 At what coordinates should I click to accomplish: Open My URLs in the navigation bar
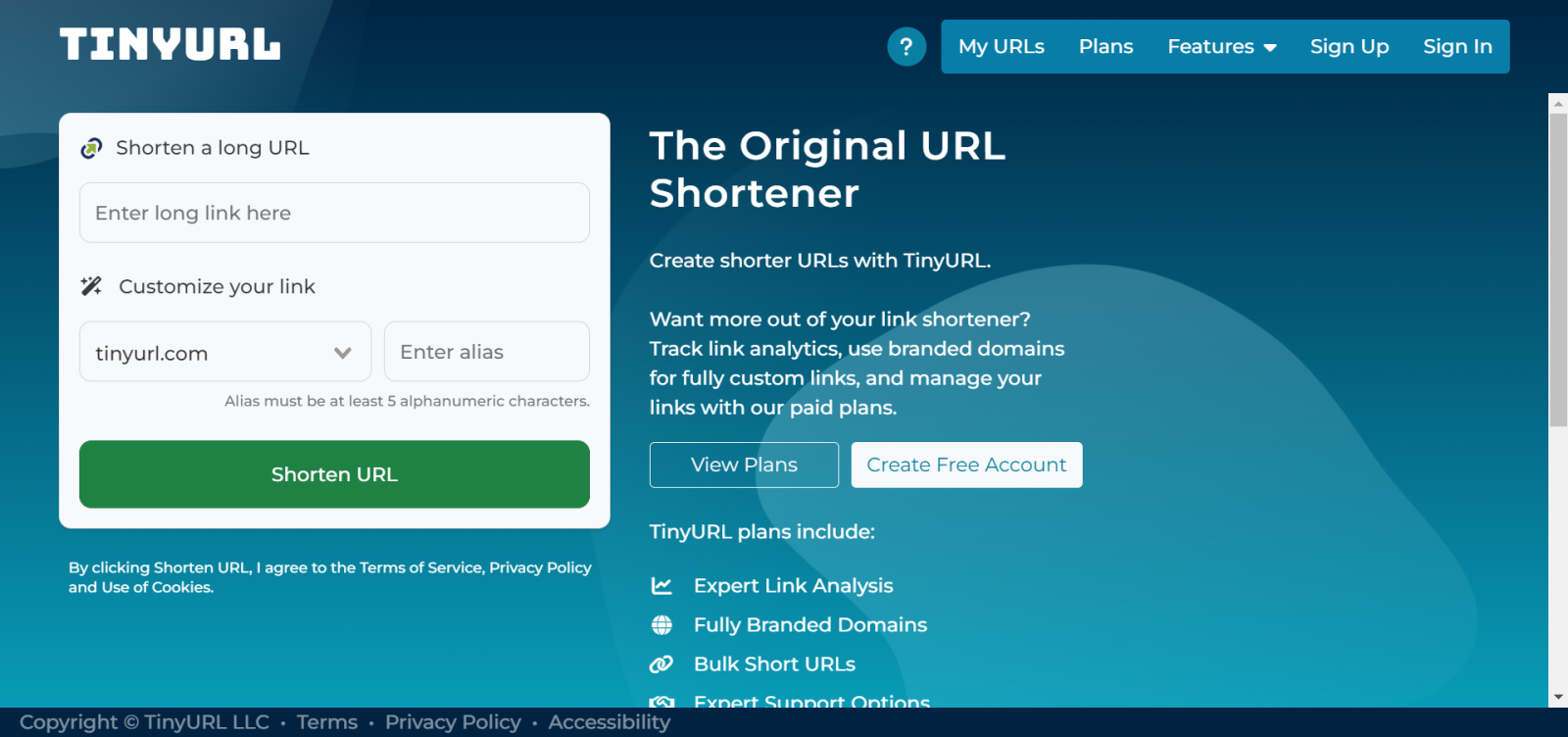tap(1001, 46)
